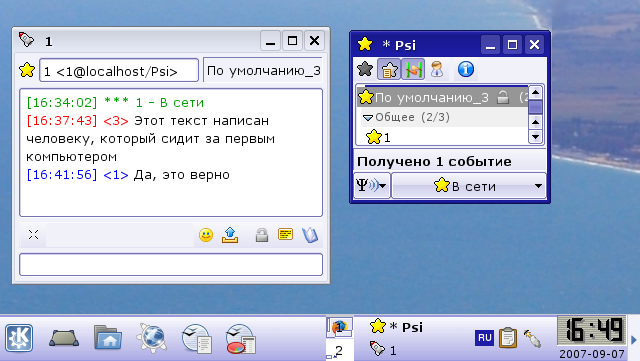Open the home folder from the panel
The width and height of the screenshot is (640, 361).
pos(108,337)
